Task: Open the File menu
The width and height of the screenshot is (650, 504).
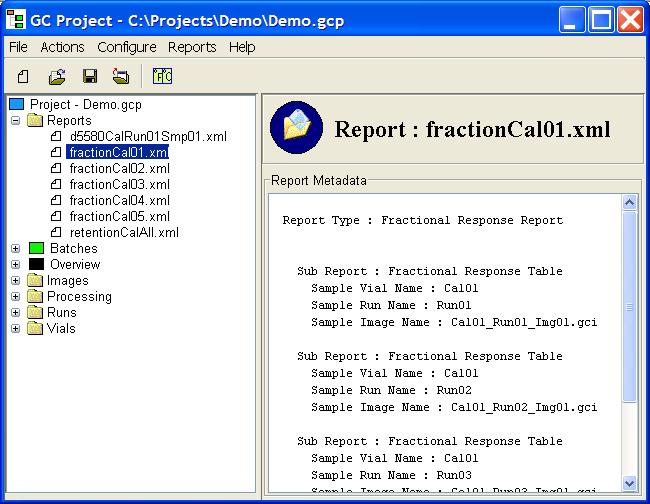Action: coord(18,47)
